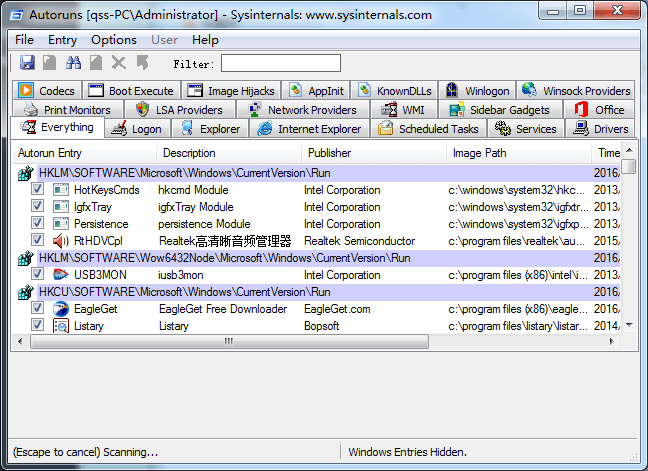Sort by the Description column header
The image size is (648, 471).
(229, 153)
